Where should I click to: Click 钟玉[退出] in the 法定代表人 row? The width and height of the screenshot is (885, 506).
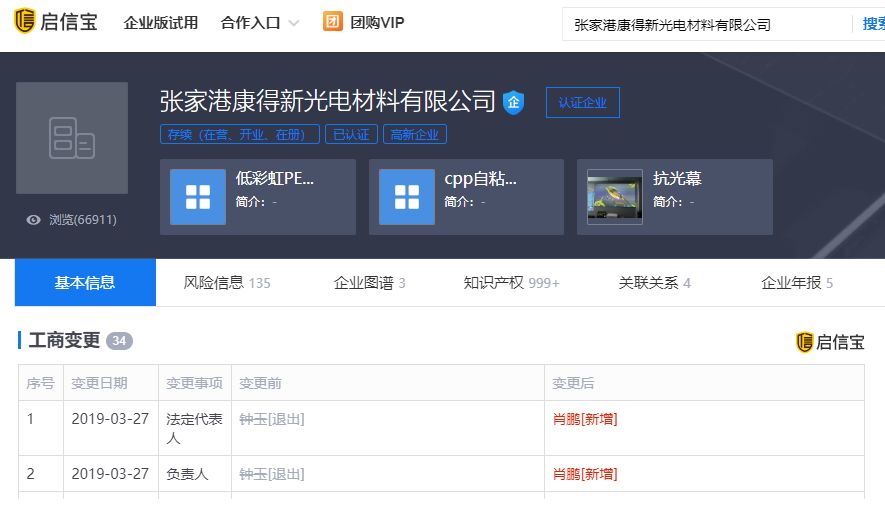click(272, 419)
